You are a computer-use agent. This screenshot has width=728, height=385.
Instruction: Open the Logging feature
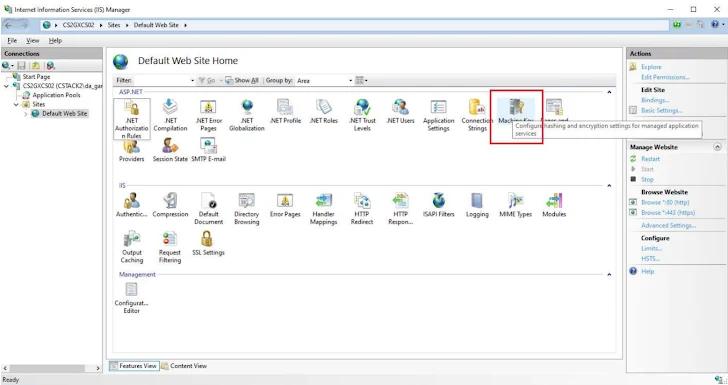tap(477, 205)
